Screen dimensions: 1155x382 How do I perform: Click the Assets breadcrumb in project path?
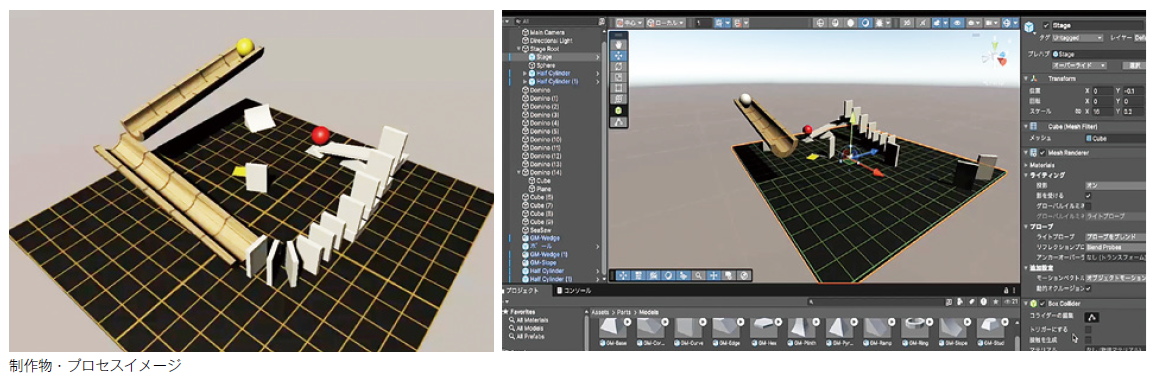tap(600, 312)
